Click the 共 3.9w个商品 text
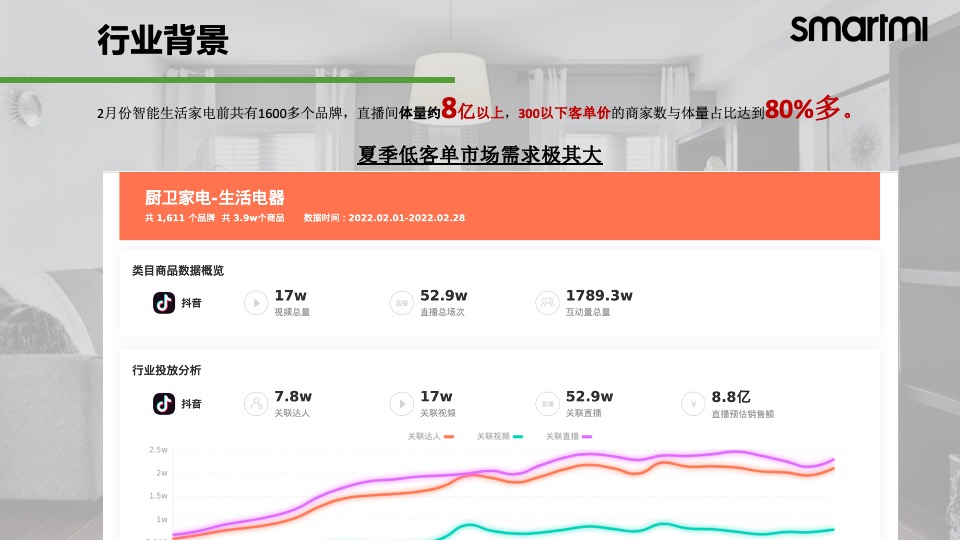Screen dimensions: 960x540 point(253,218)
